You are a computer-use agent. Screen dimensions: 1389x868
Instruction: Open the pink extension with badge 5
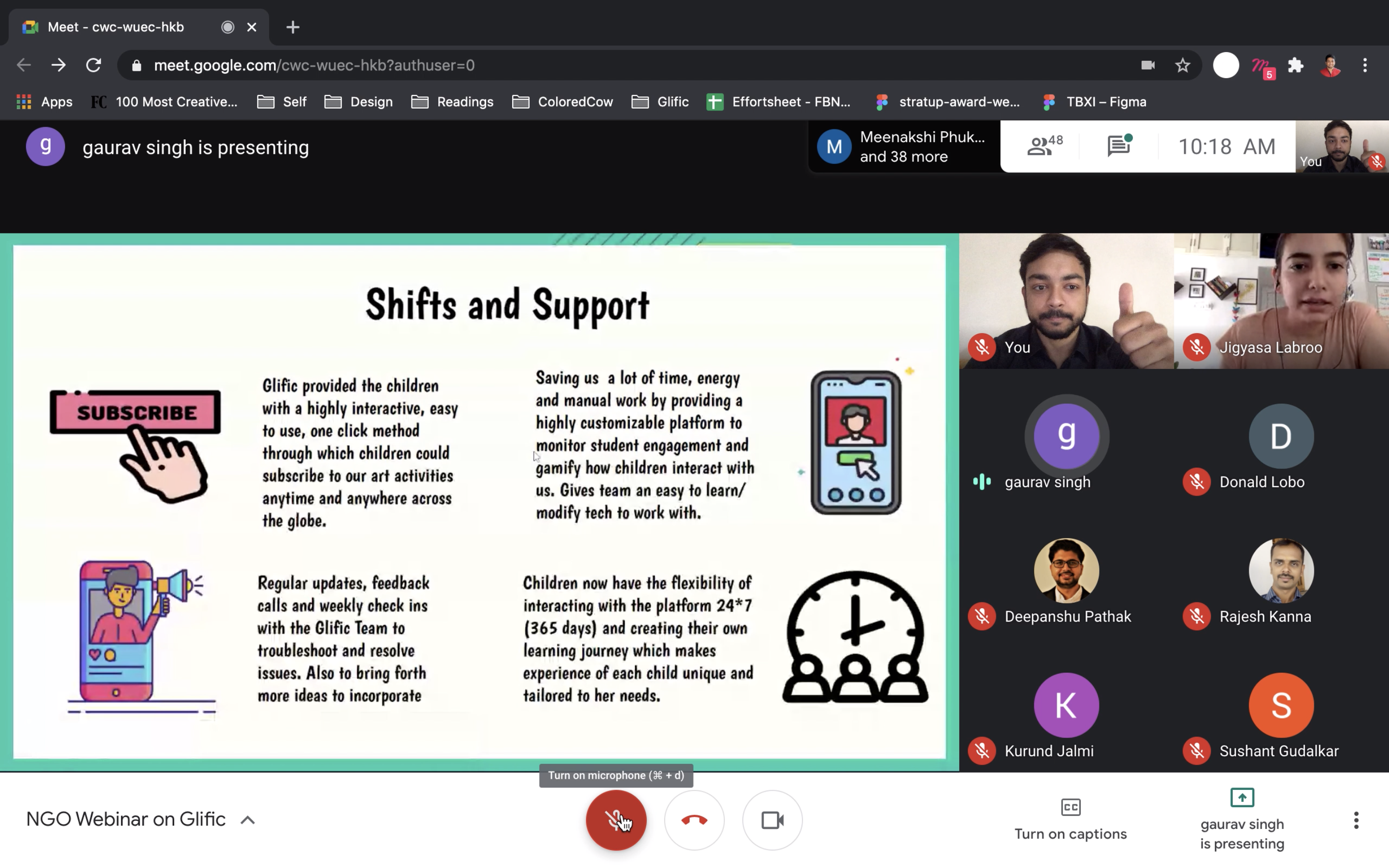click(x=1262, y=66)
